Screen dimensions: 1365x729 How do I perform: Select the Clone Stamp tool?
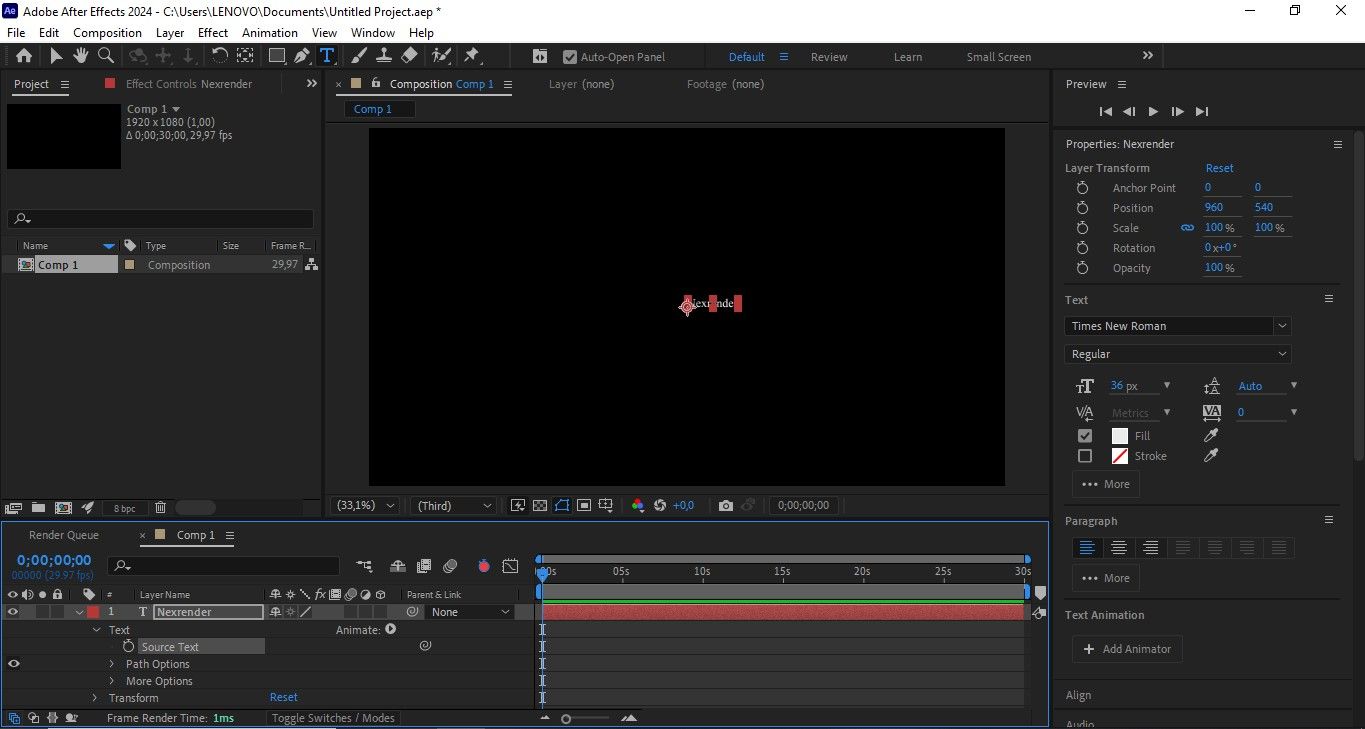point(384,56)
